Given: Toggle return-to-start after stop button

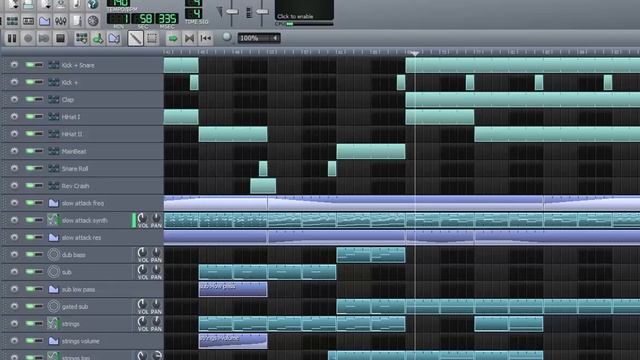Looking at the screenshot, I should pyautogui.click(x=206, y=38).
